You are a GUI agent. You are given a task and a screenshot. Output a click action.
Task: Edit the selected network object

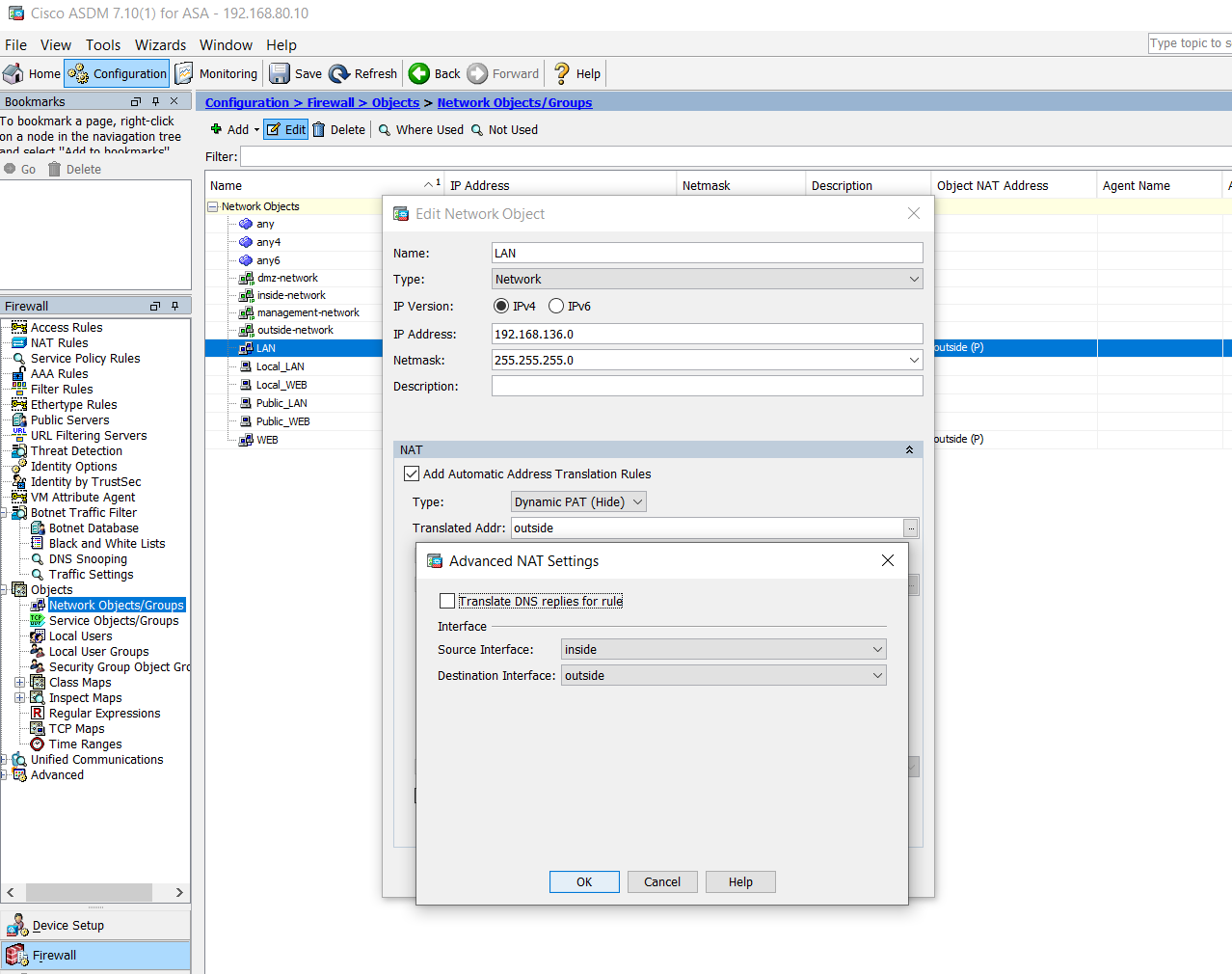pos(285,130)
